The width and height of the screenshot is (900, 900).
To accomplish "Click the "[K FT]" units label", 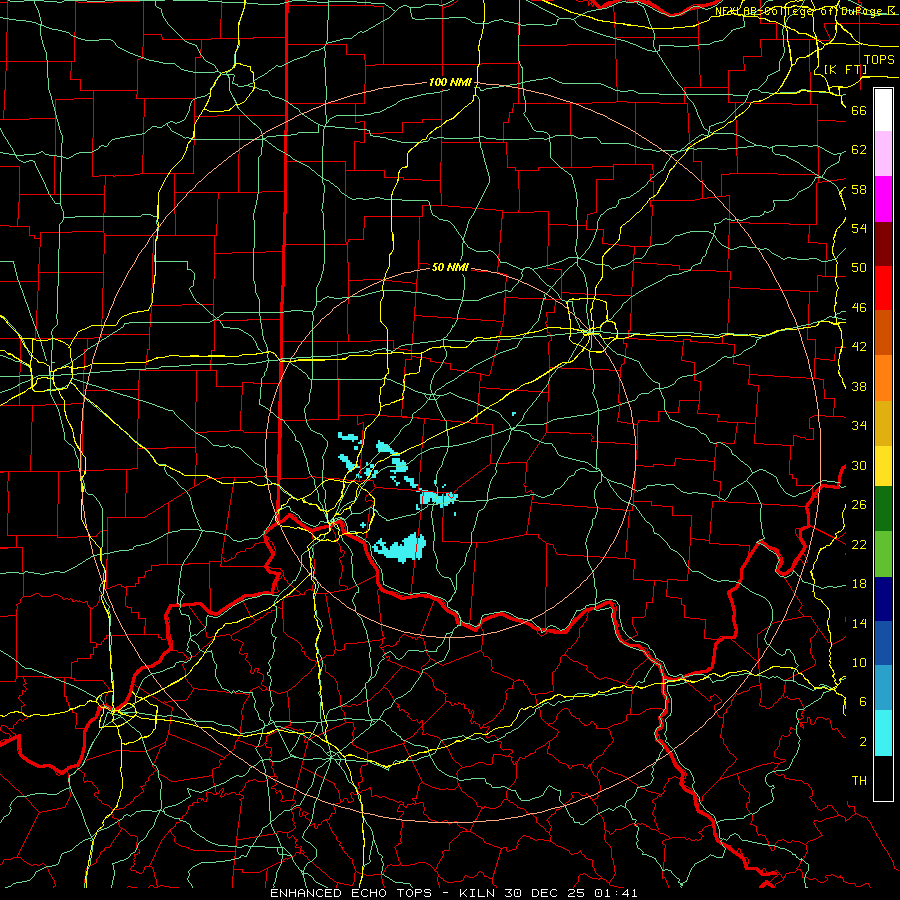I will click(845, 69).
